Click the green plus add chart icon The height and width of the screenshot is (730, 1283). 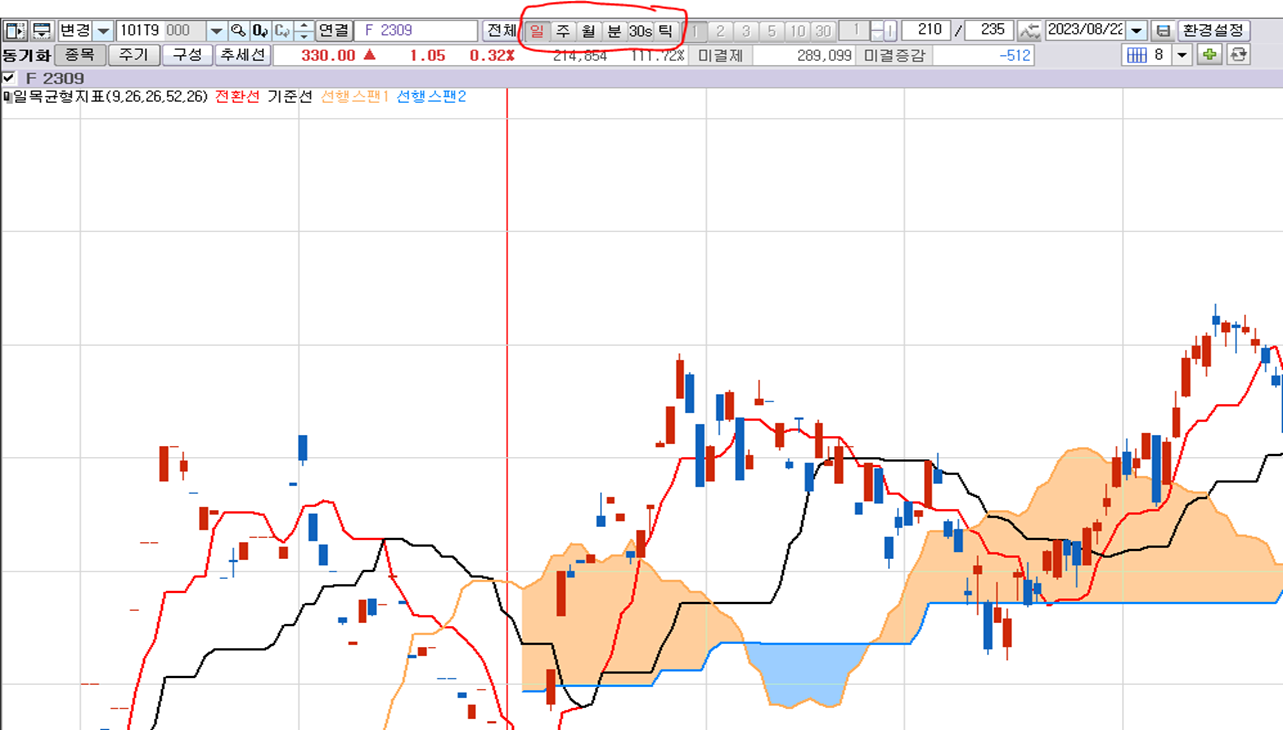(x=1210, y=55)
